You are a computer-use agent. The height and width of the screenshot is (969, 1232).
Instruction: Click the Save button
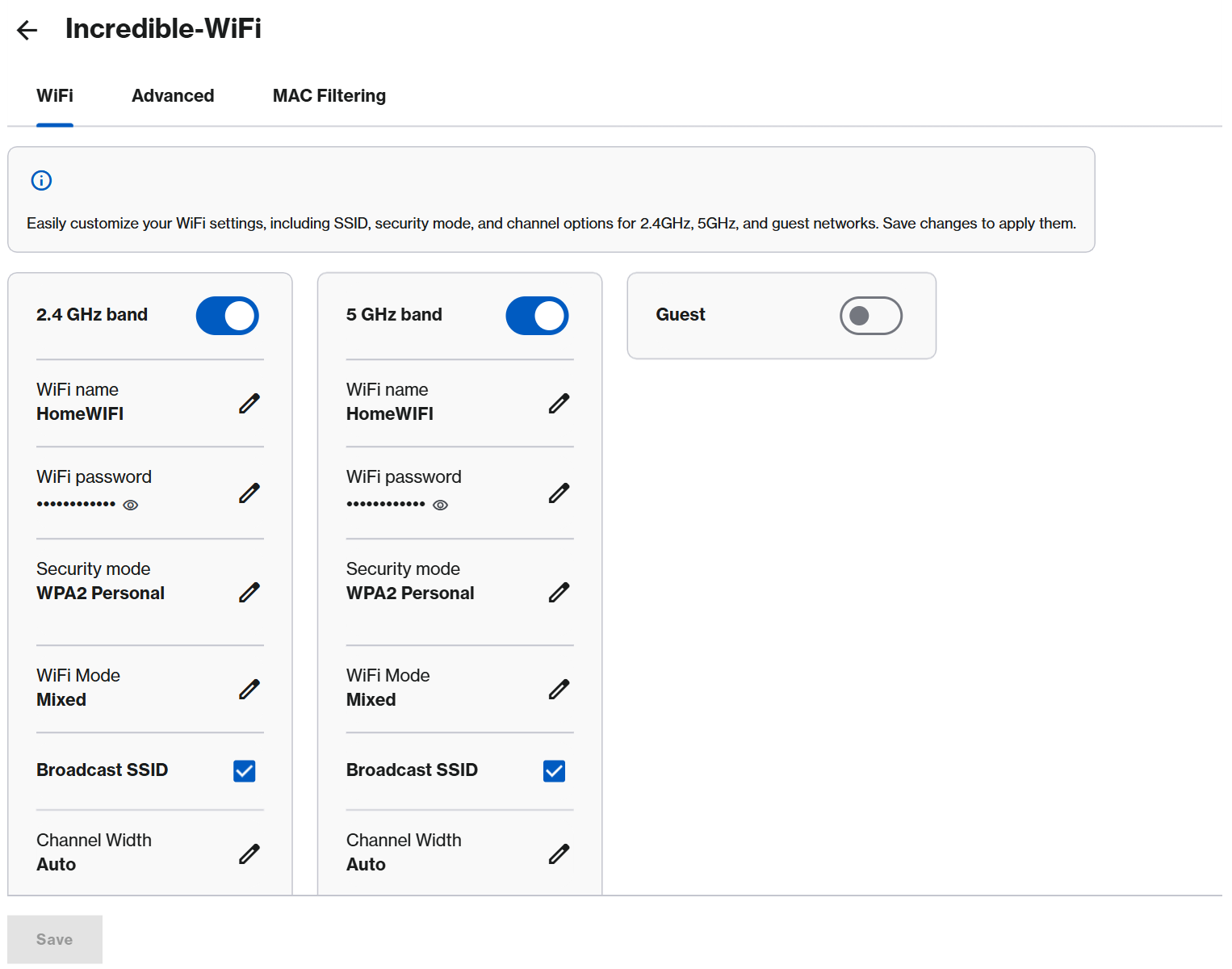tap(54, 938)
